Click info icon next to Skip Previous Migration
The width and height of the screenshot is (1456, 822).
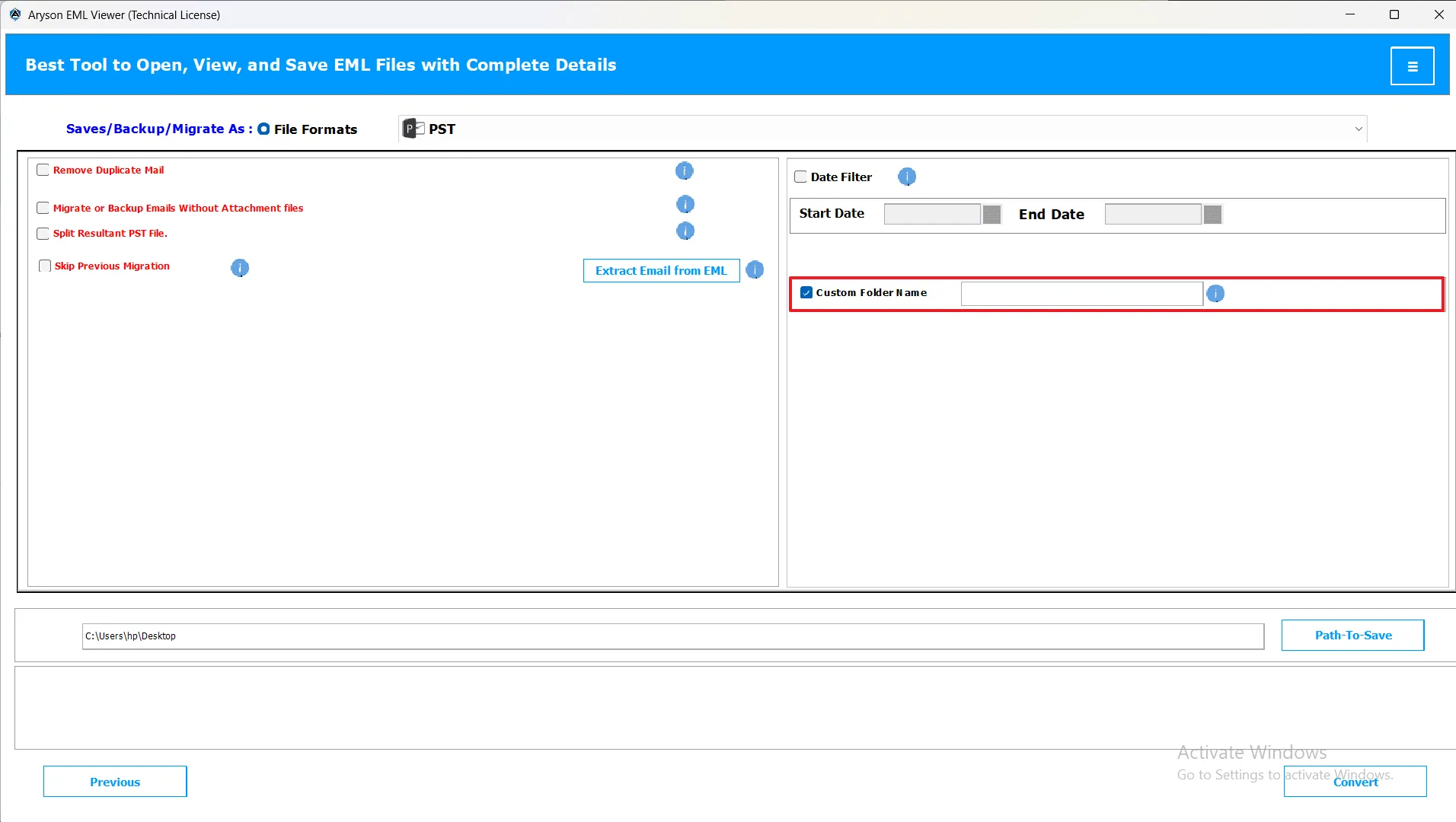point(239,268)
